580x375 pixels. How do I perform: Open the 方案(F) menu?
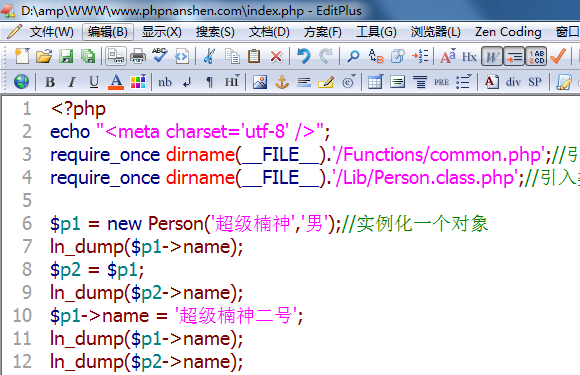[323, 32]
